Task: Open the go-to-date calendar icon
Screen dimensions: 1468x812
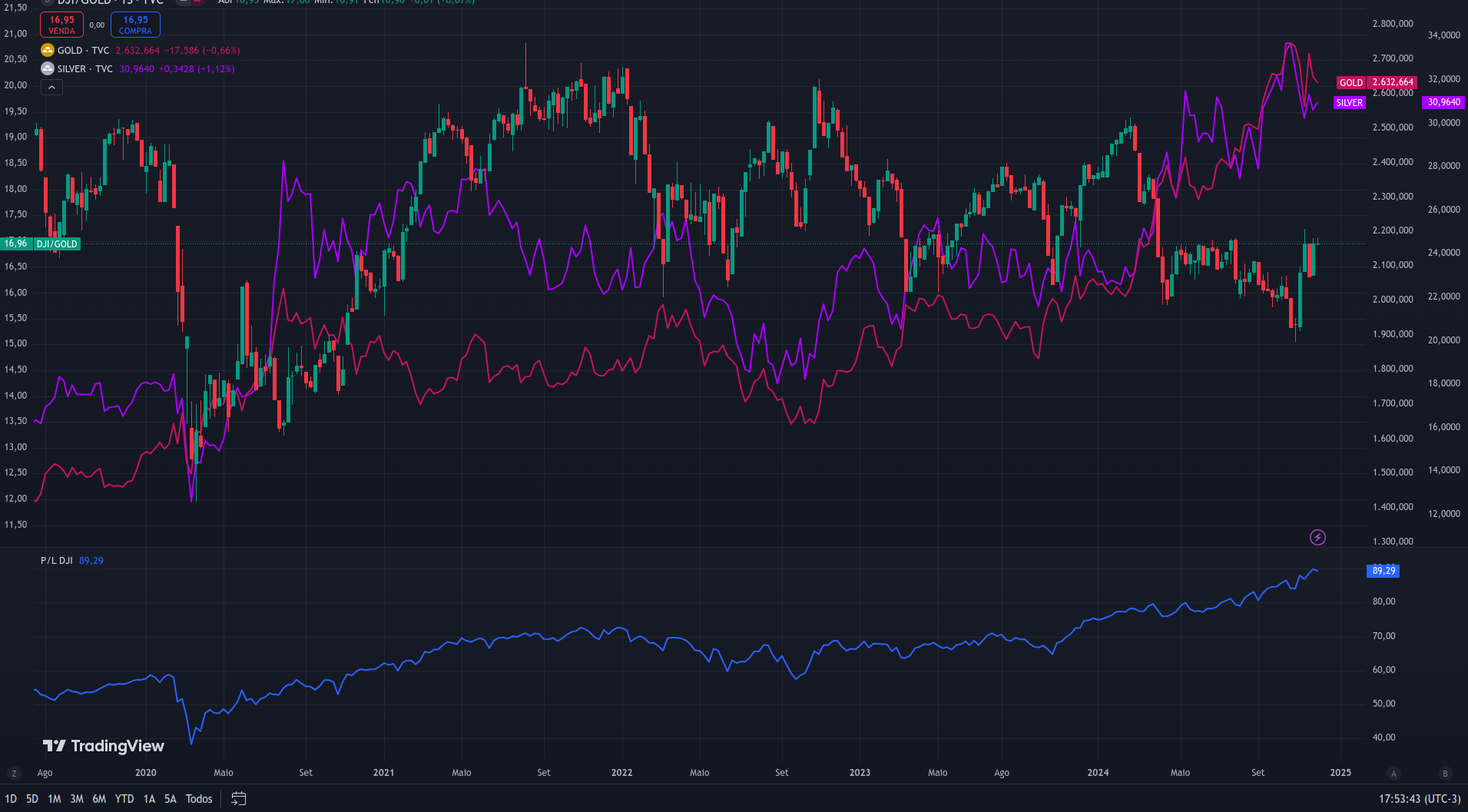Action: [239, 799]
